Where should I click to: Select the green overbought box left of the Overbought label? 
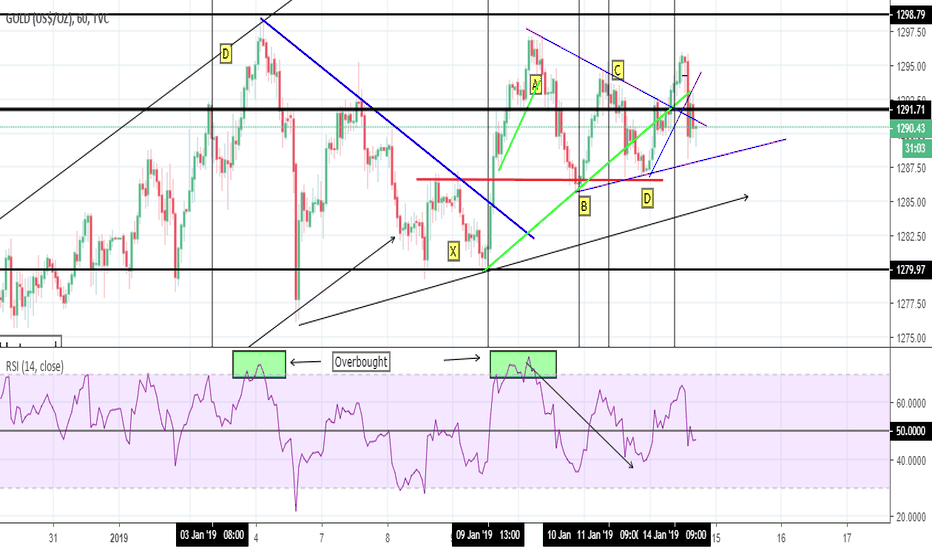click(x=259, y=364)
